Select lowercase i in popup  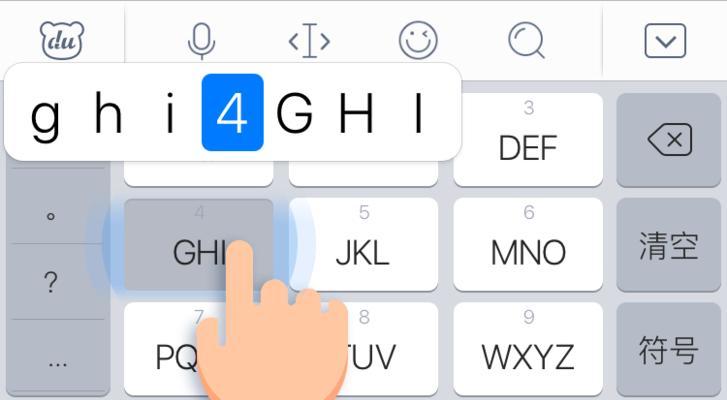(170, 113)
